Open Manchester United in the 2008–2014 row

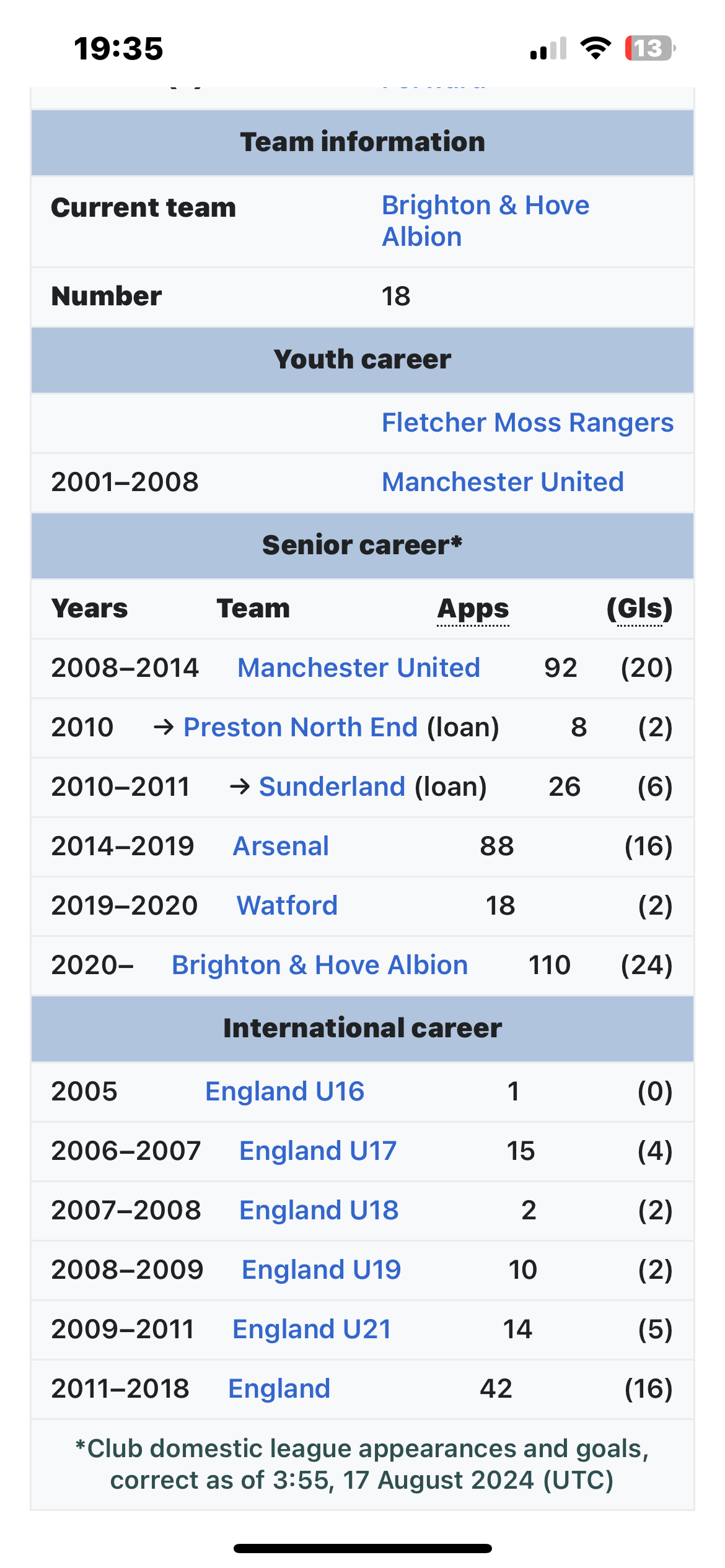(x=359, y=668)
